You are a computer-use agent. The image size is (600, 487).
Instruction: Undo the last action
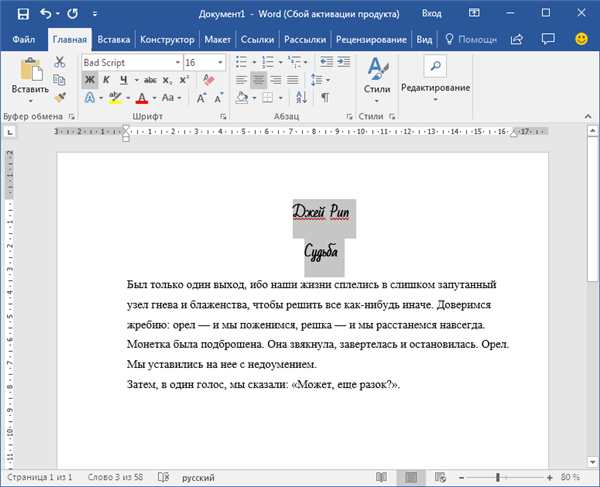click(46, 14)
